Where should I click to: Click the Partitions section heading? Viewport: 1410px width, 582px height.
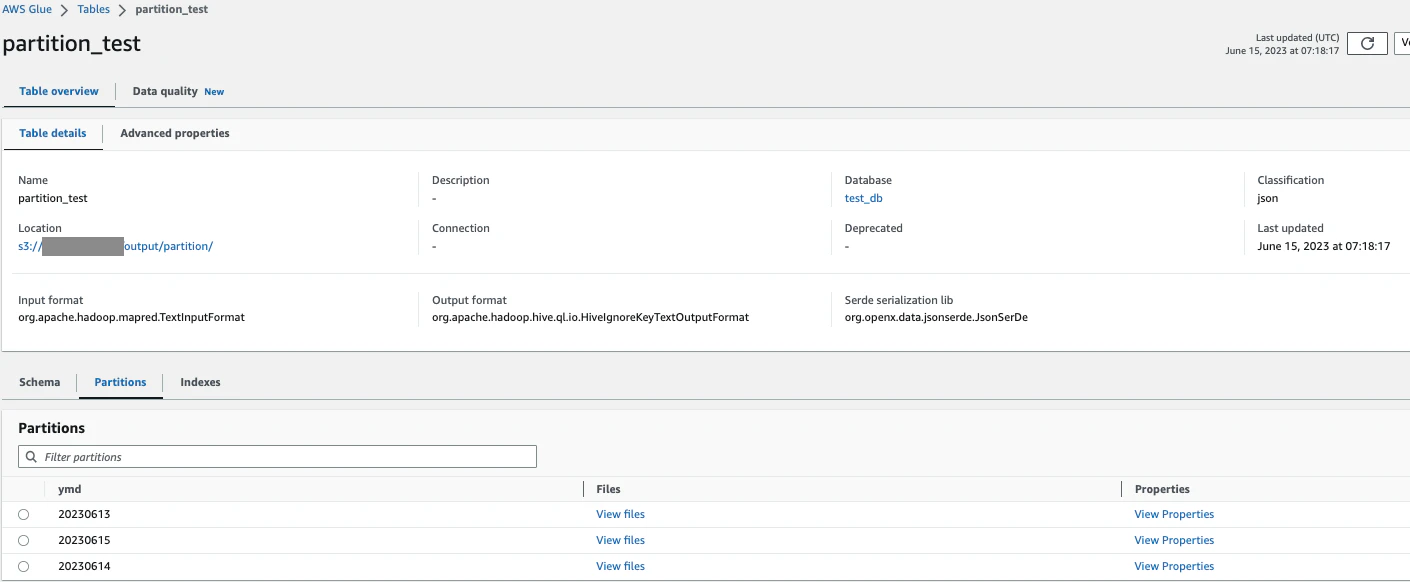[52, 428]
